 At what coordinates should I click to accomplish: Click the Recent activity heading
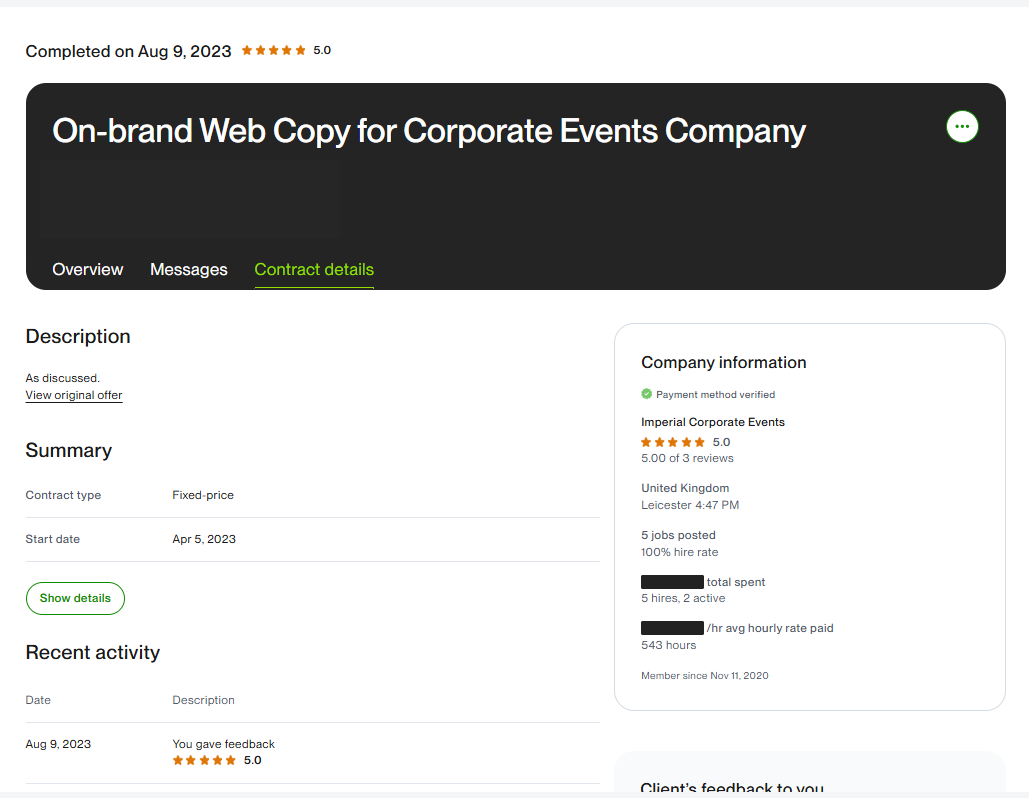click(93, 653)
